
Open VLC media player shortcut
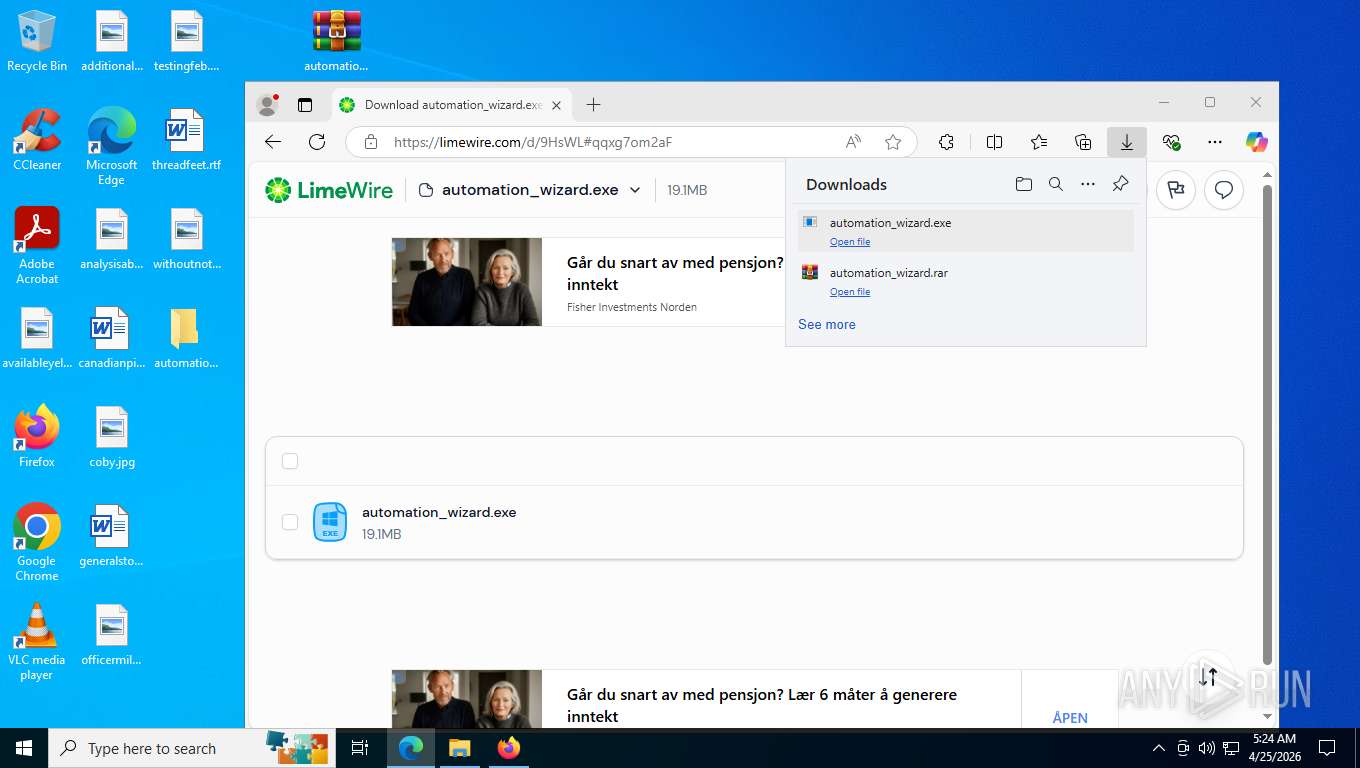pos(37,641)
